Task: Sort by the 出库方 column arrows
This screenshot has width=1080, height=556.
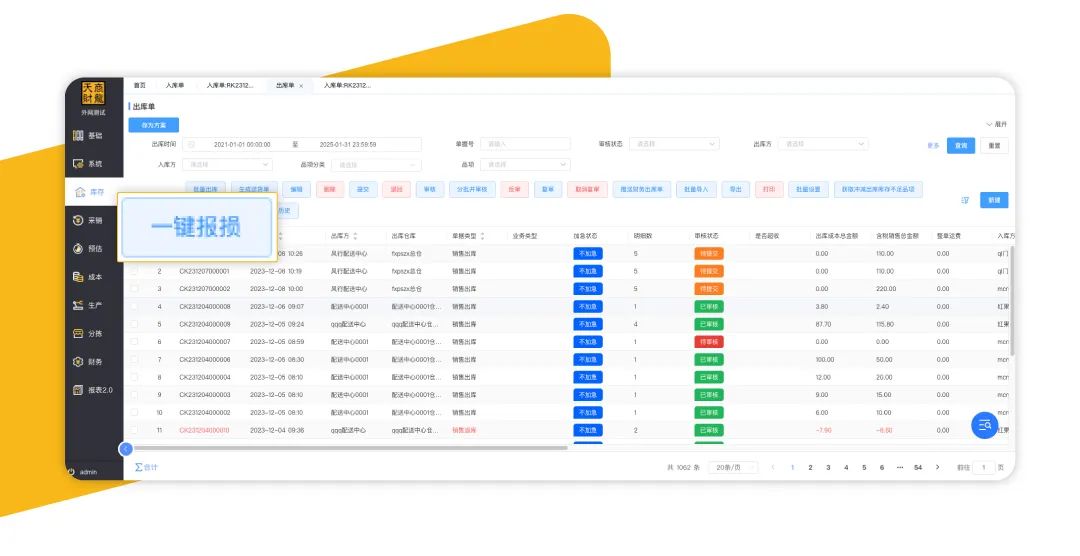Action: 355,236
